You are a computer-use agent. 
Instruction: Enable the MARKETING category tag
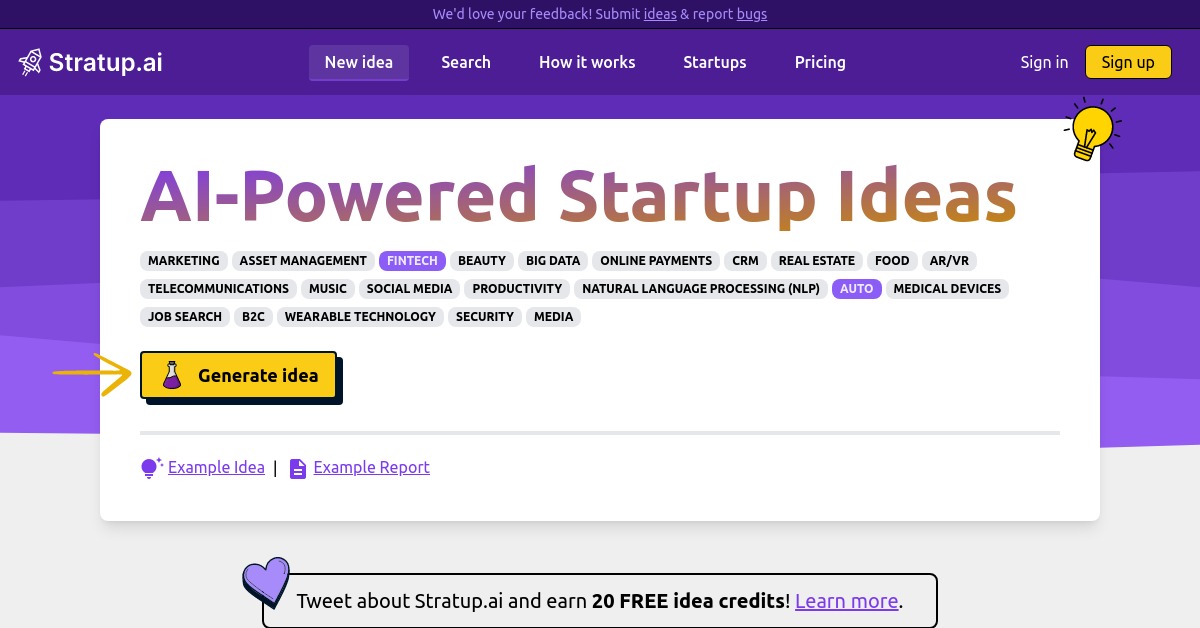tap(184, 260)
